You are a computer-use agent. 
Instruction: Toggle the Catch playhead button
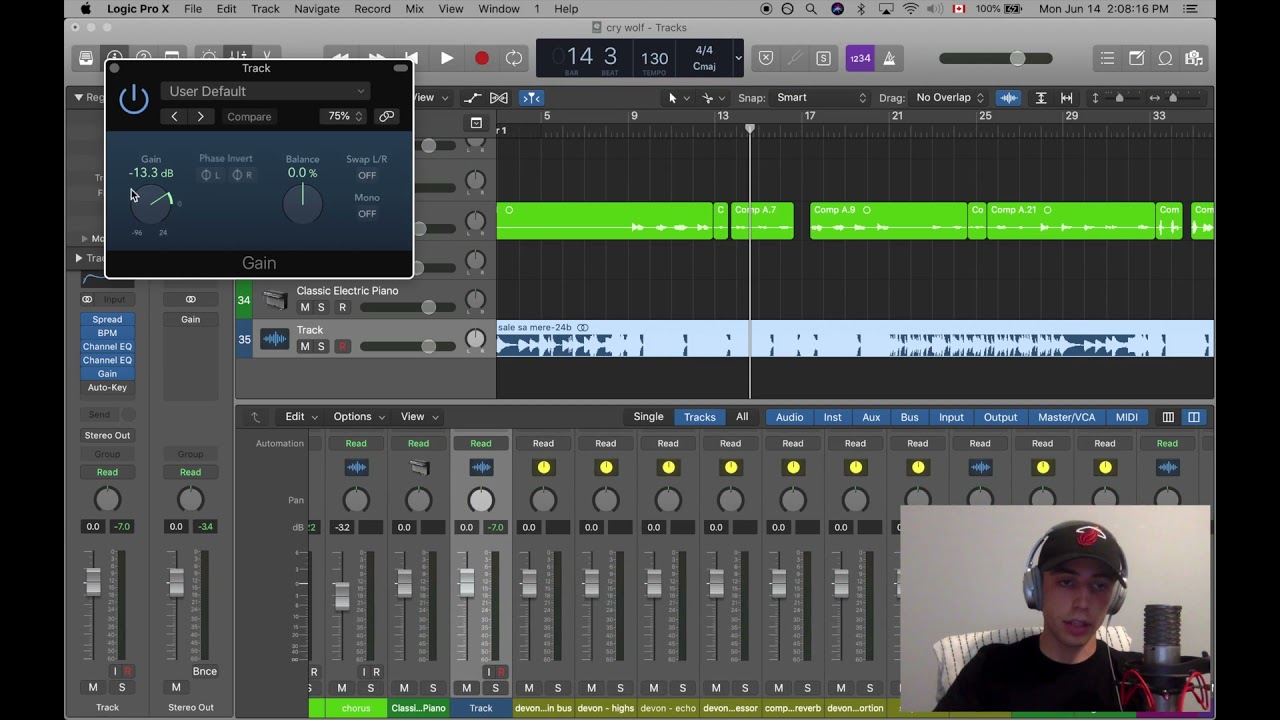(531, 98)
